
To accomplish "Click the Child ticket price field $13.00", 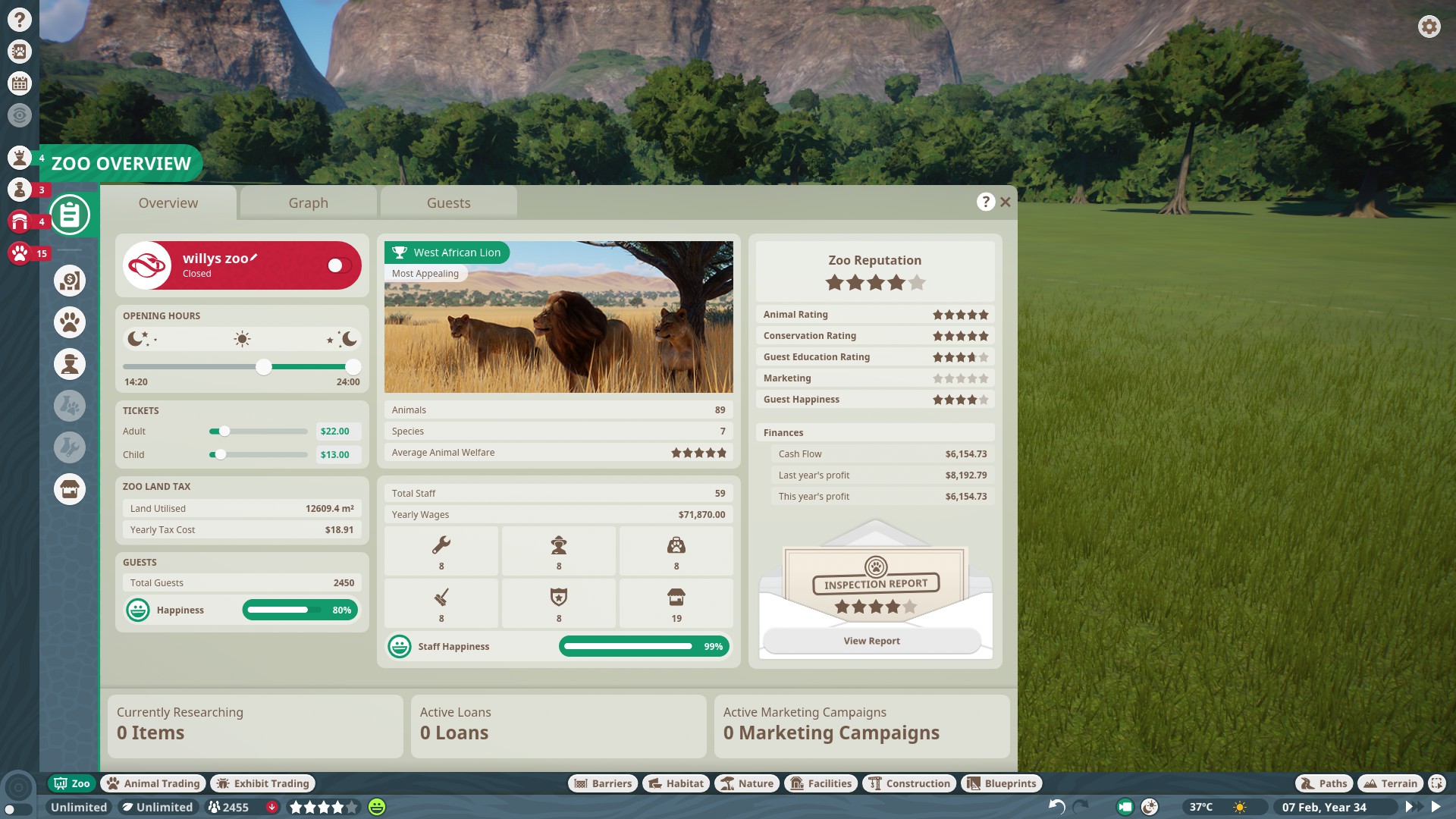I will point(337,455).
